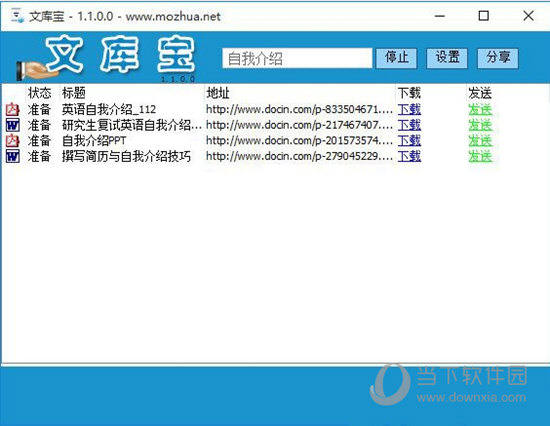Select title 研究生复试英语自我介绍...

(x=132, y=125)
